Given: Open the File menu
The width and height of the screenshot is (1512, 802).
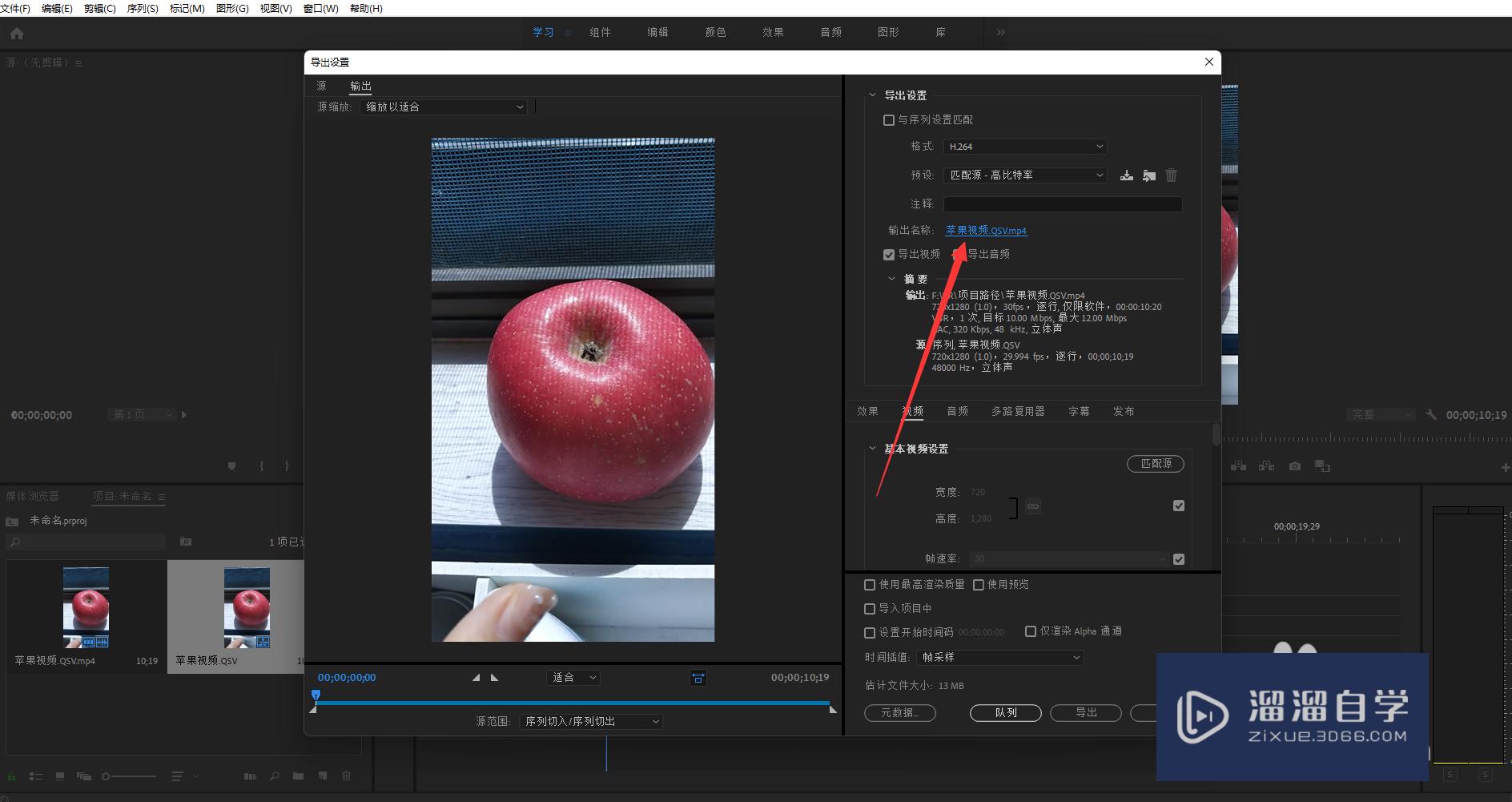Looking at the screenshot, I should (15, 8).
